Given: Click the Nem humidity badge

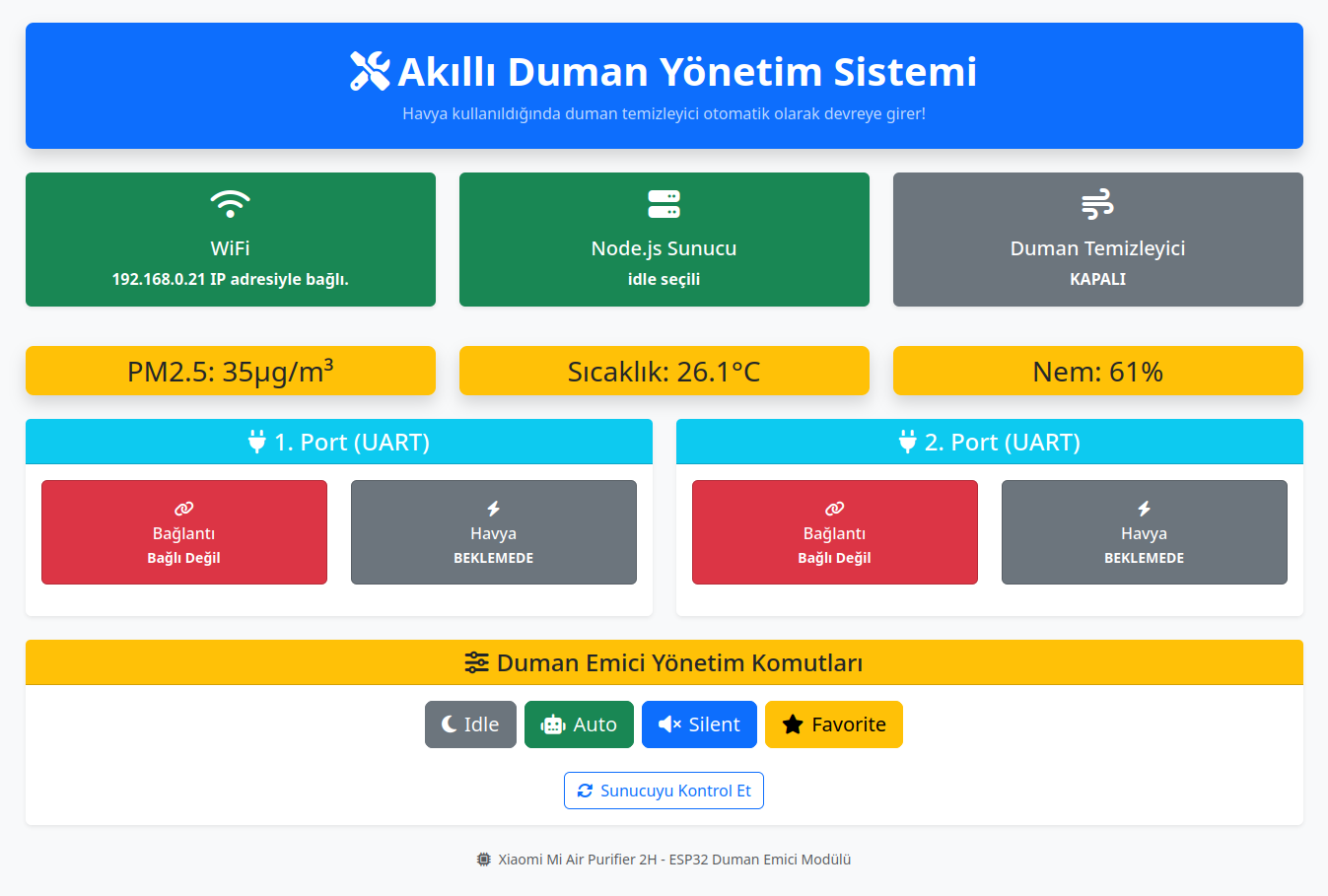Looking at the screenshot, I should [1097, 372].
